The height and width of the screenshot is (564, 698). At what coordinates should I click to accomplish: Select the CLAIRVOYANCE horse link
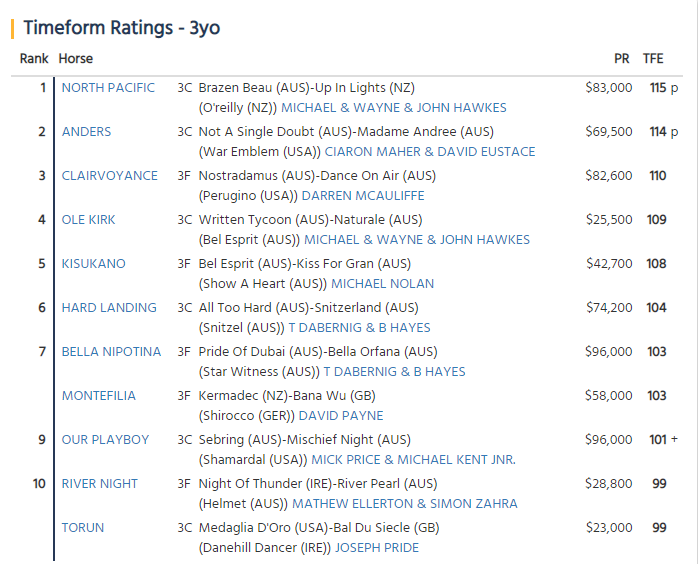click(110, 176)
